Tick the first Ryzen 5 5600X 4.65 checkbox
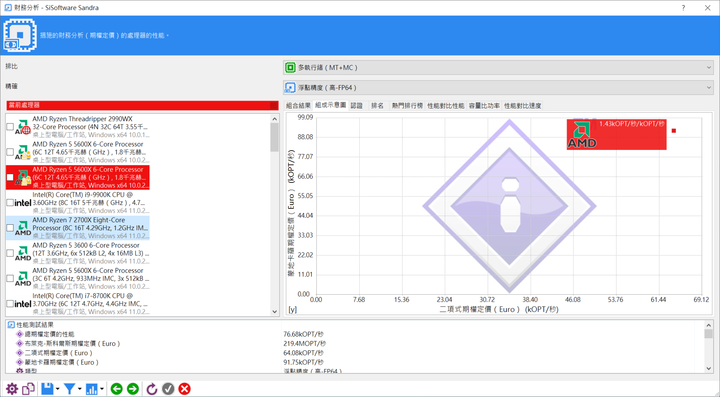Viewport: 720px width, 397px height. [10, 152]
